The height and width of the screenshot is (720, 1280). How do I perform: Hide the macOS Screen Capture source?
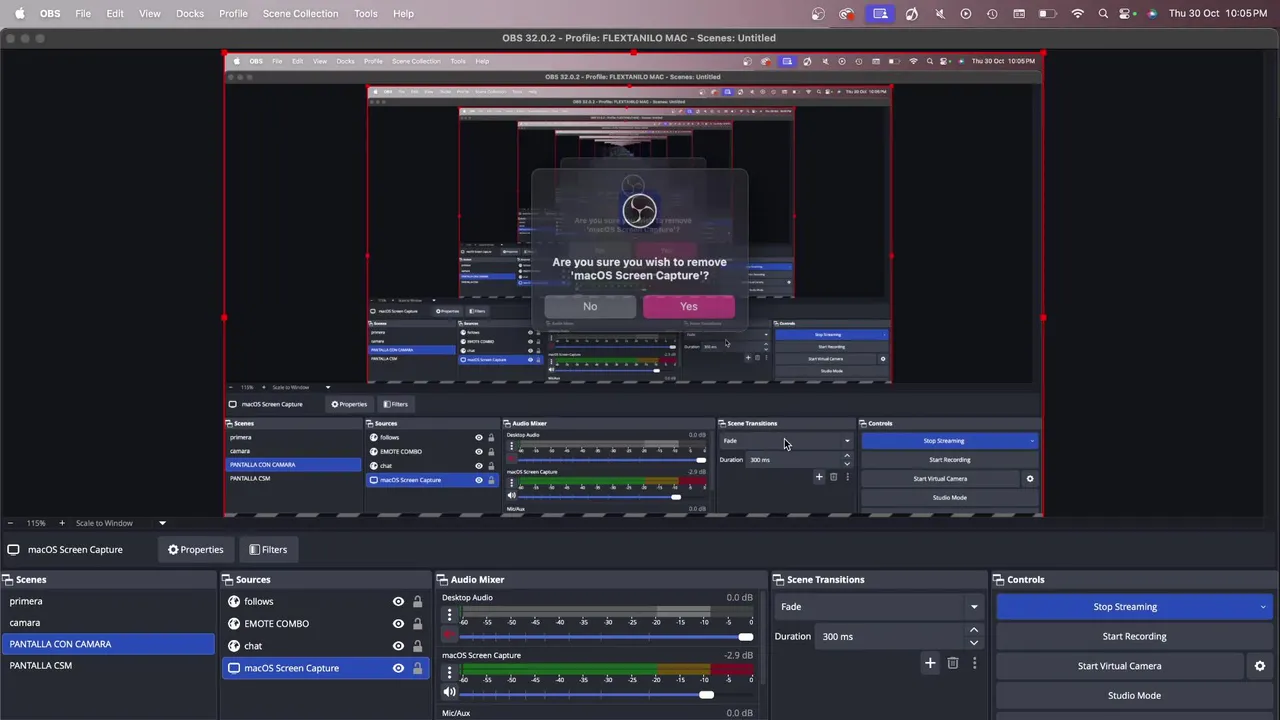tap(398, 668)
